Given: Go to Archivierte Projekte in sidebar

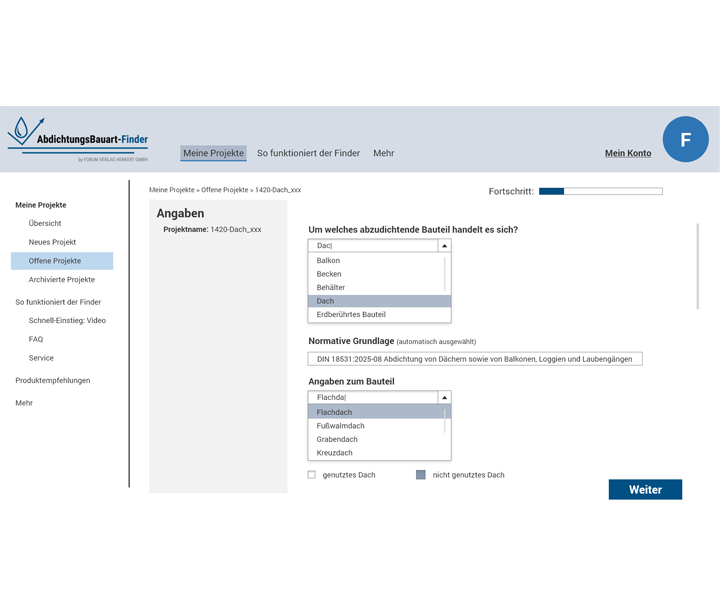Looking at the screenshot, I should (x=62, y=280).
